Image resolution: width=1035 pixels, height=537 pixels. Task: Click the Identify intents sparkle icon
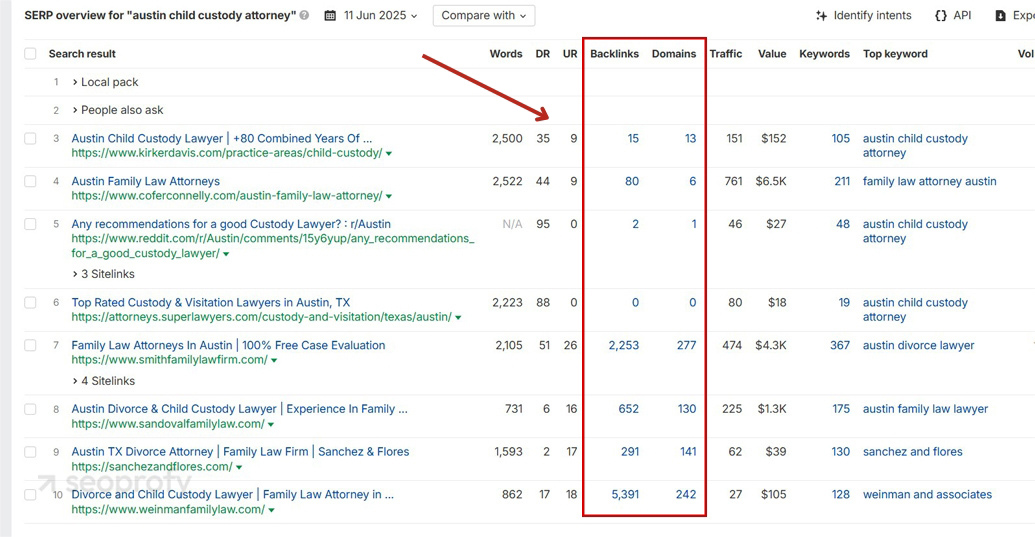point(821,15)
